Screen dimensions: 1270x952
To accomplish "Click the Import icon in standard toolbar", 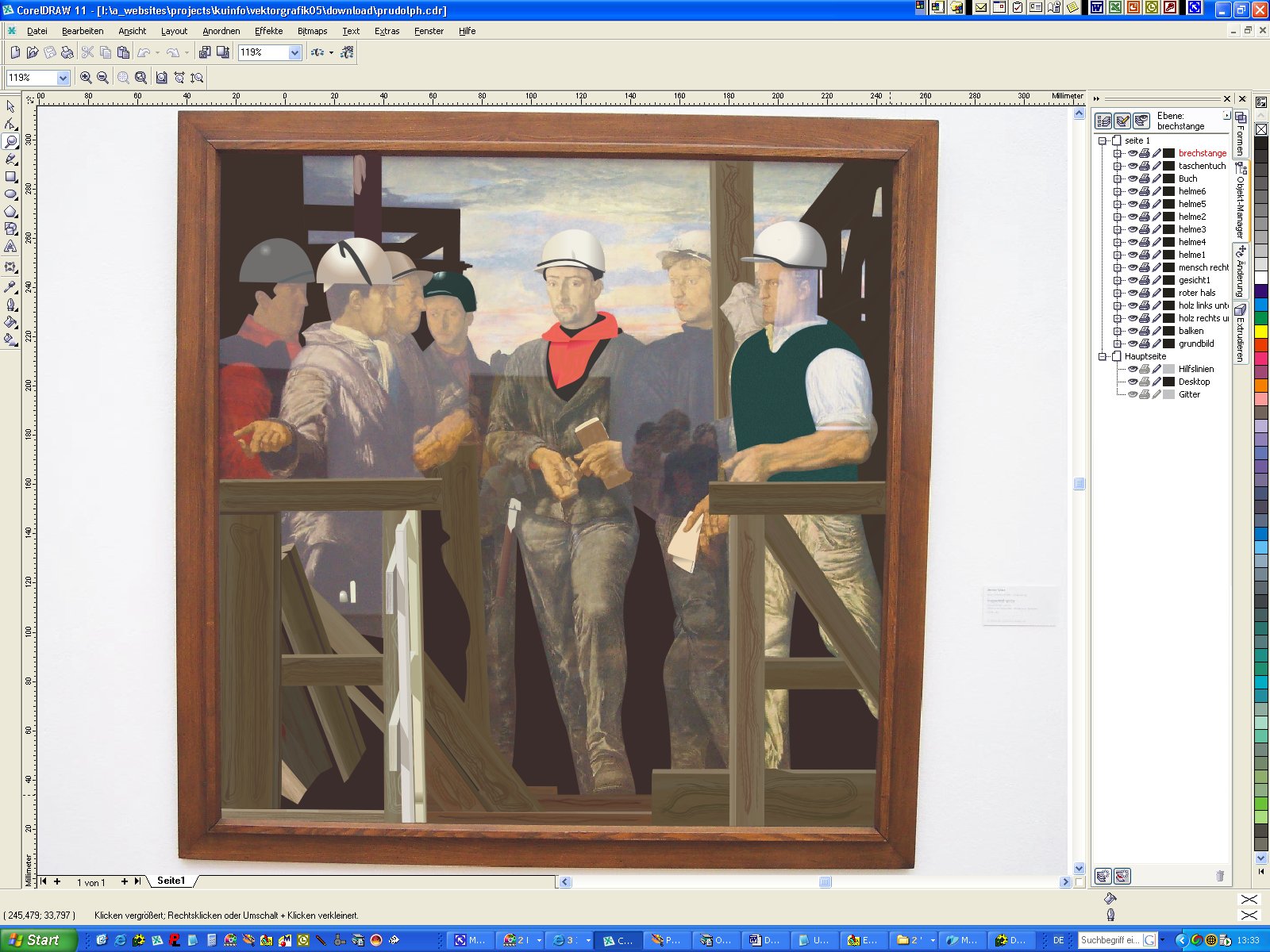I will tap(205, 52).
